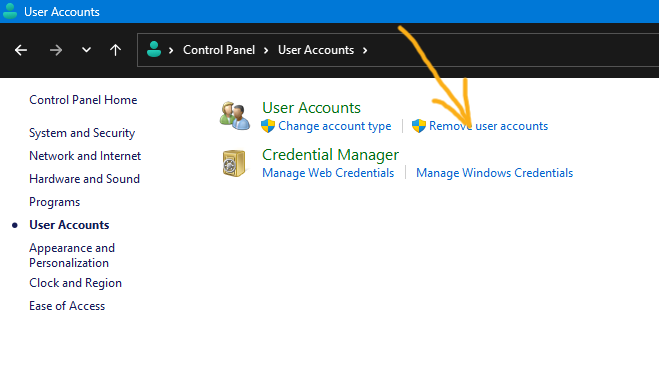
Task: Open Hardware and Sound category
Action: click(x=84, y=179)
